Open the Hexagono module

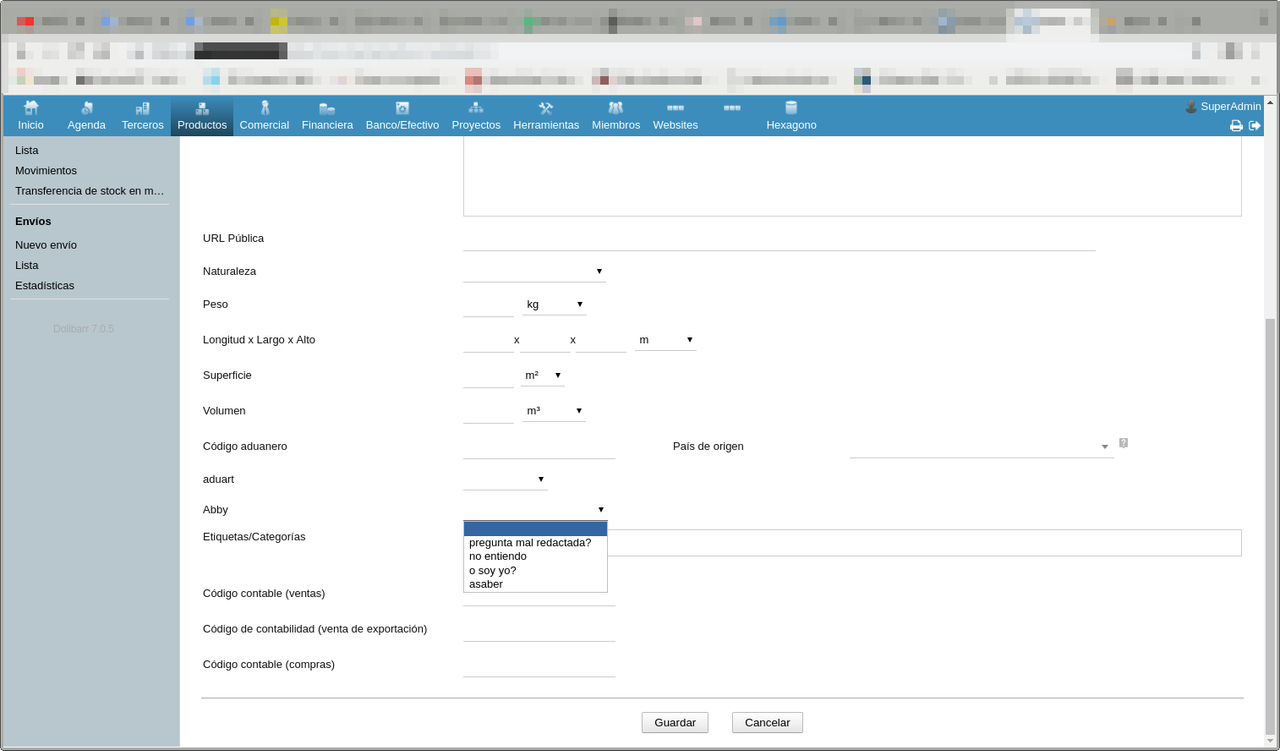click(791, 116)
